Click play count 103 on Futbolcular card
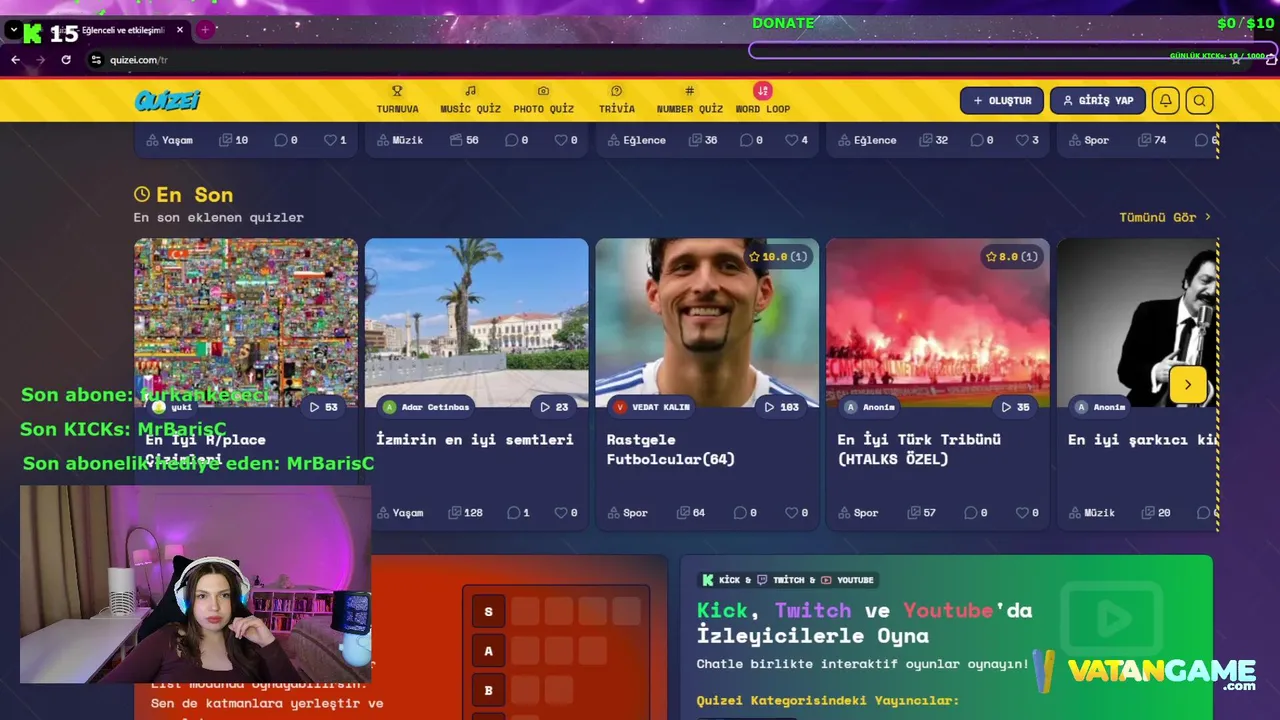1280x720 pixels. click(x=782, y=407)
